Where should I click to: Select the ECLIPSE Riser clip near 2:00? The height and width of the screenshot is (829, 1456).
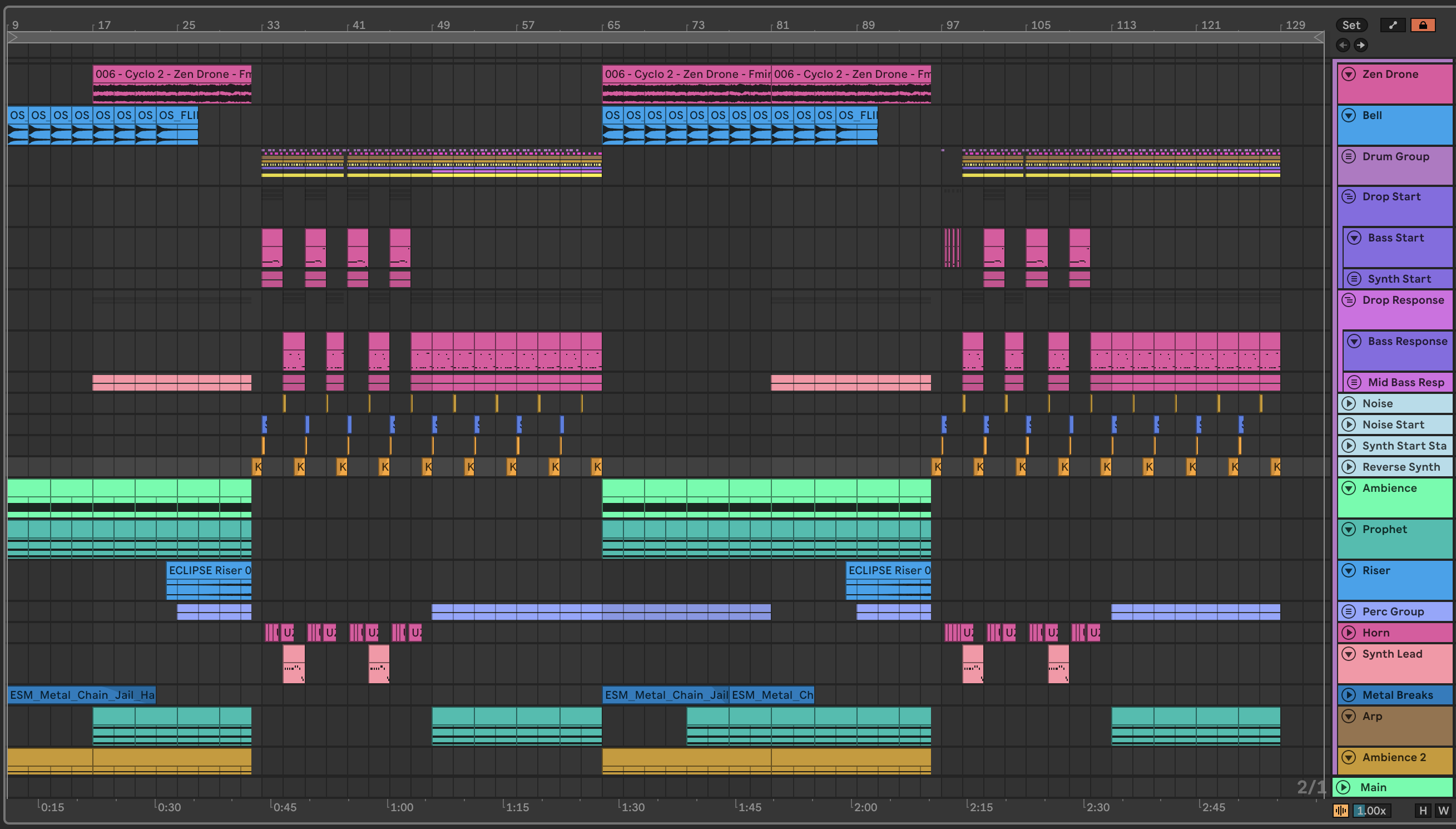click(x=888, y=581)
